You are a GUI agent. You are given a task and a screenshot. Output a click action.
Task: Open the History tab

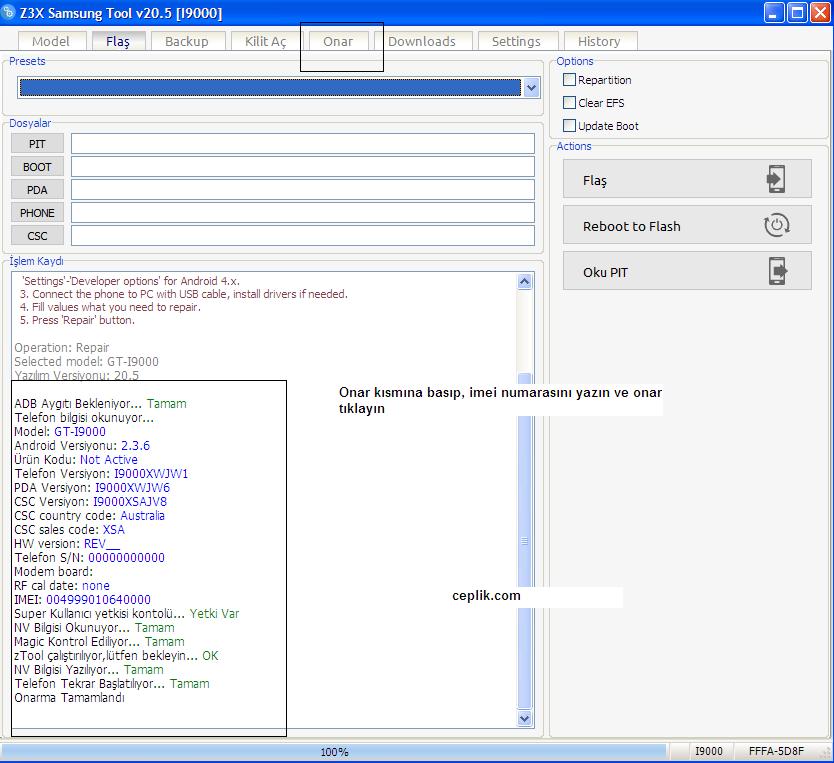599,41
